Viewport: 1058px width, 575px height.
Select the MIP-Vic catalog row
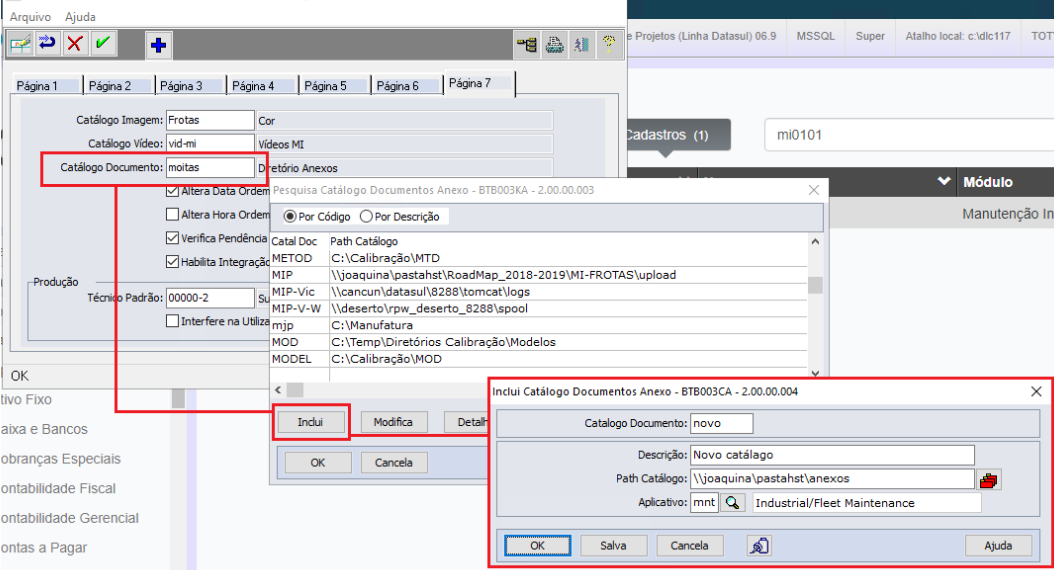click(x=538, y=292)
